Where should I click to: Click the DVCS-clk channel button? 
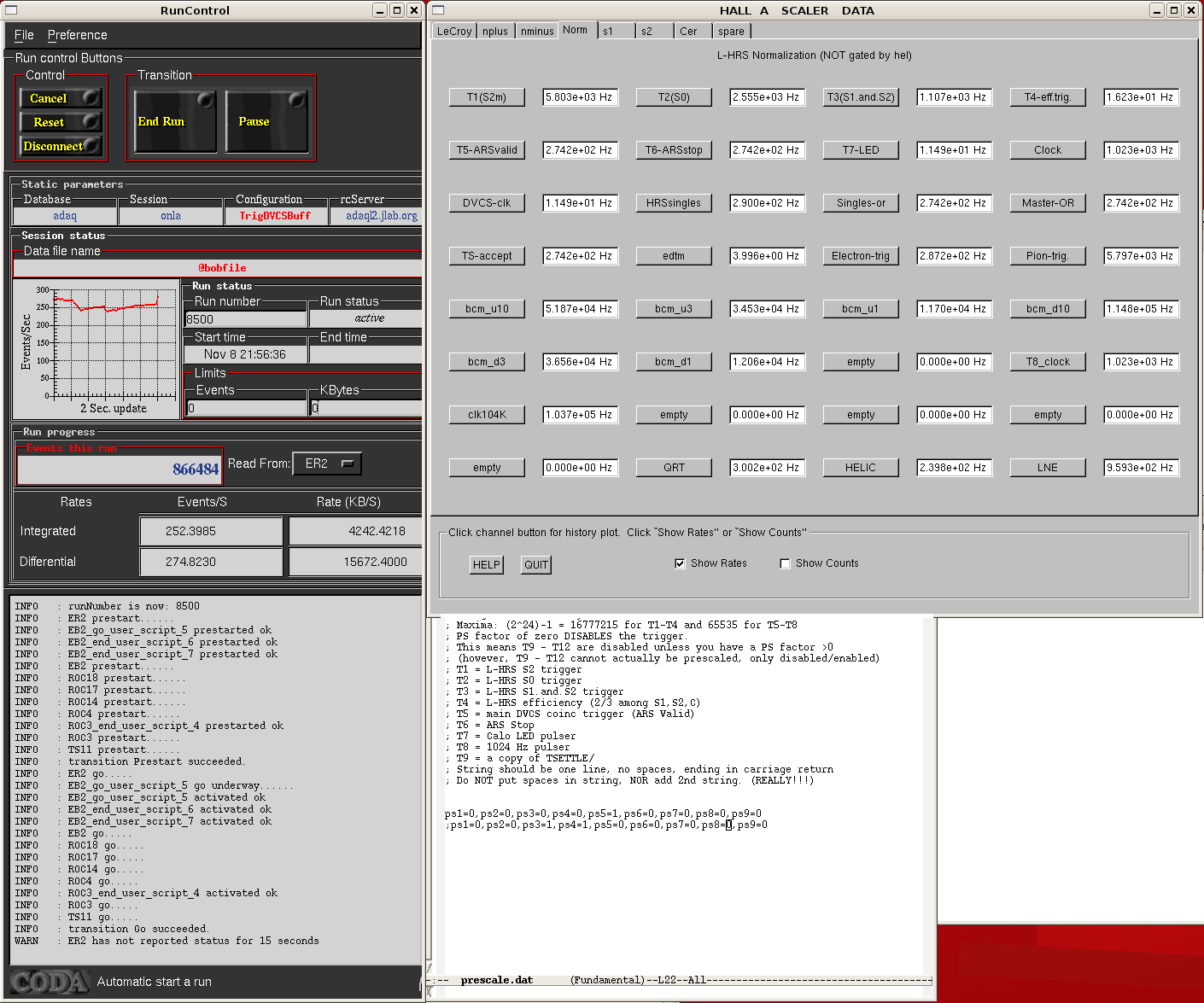tap(487, 203)
